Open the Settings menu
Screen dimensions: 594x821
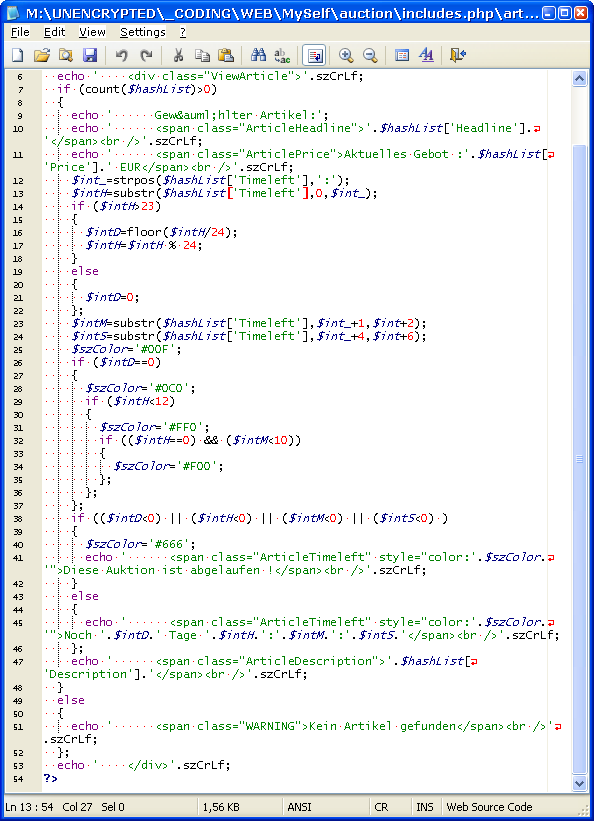[x=142, y=32]
